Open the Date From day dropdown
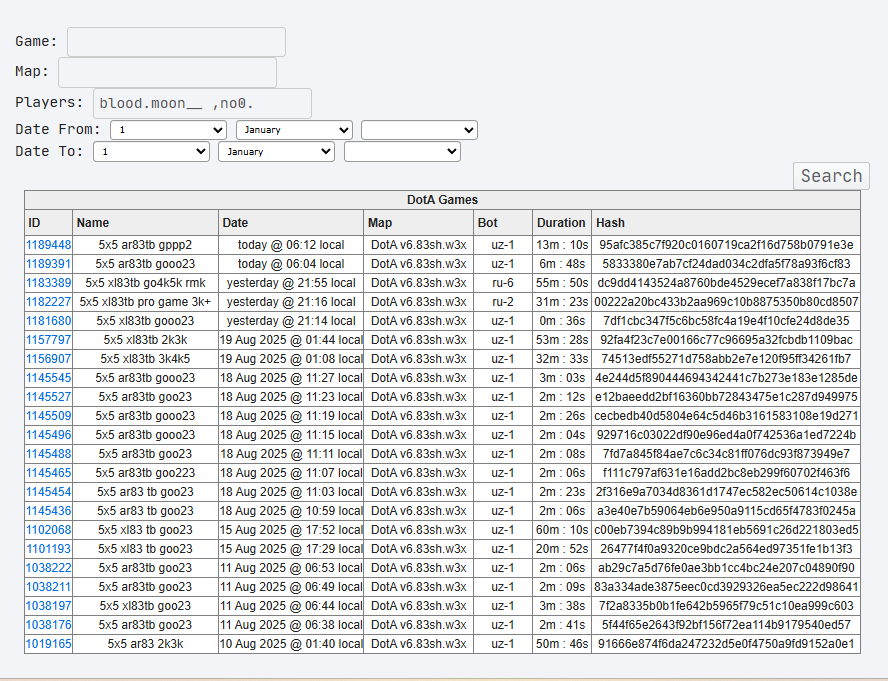The image size is (888, 681). (169, 130)
